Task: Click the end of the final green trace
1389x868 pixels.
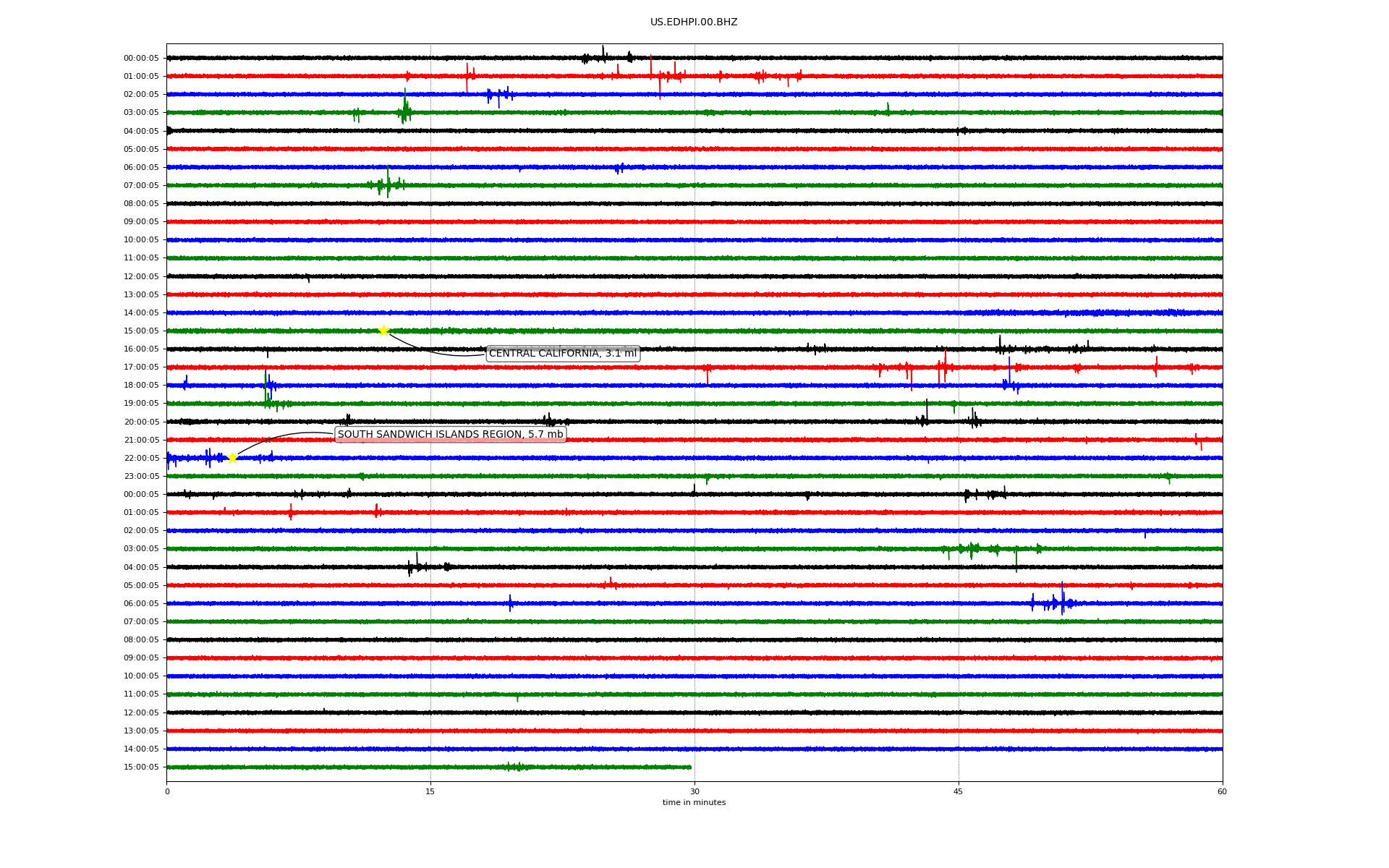Action: click(690, 767)
